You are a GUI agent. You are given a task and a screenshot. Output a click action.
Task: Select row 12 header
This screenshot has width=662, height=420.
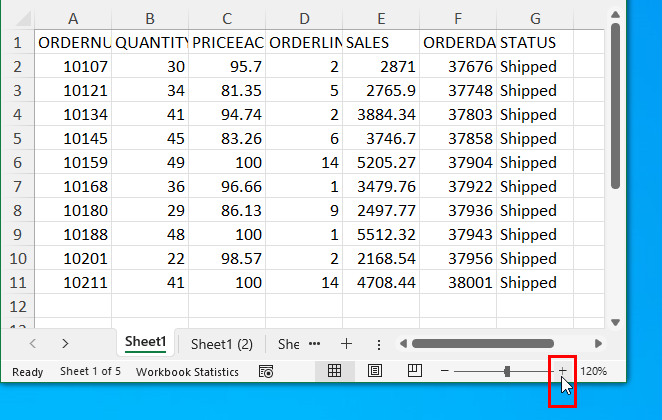(17, 306)
